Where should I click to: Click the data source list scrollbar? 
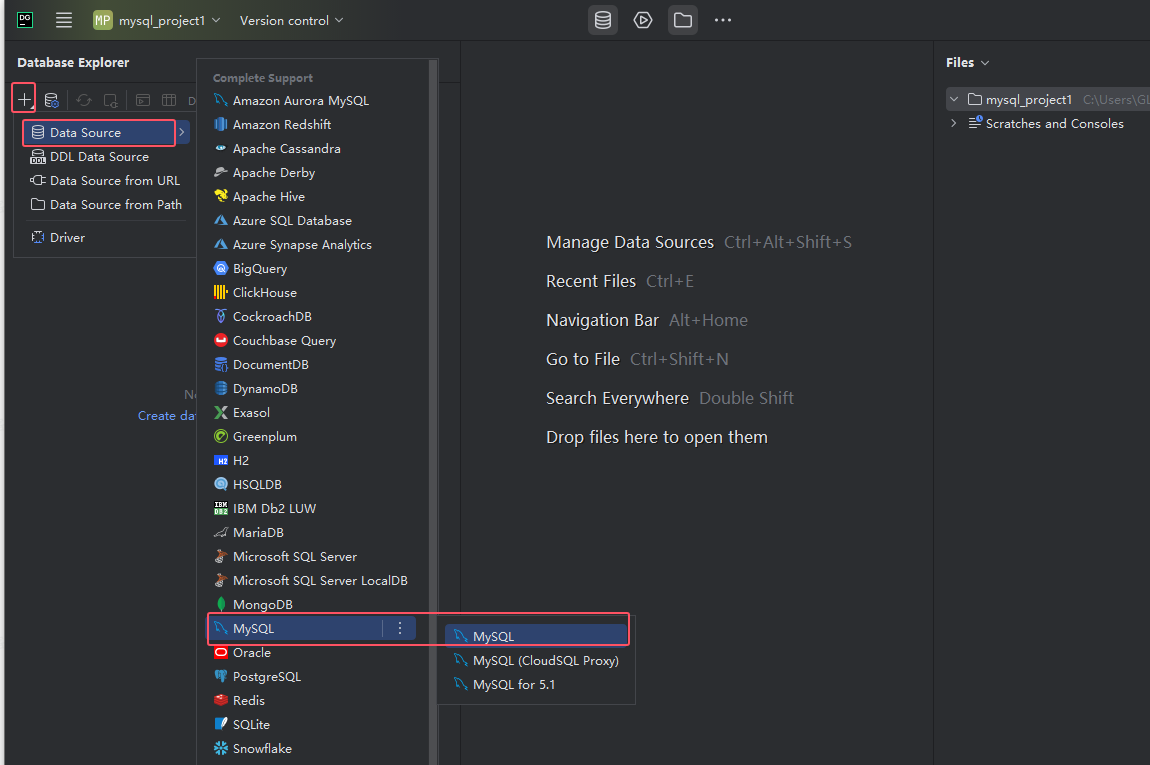pyautogui.click(x=433, y=411)
